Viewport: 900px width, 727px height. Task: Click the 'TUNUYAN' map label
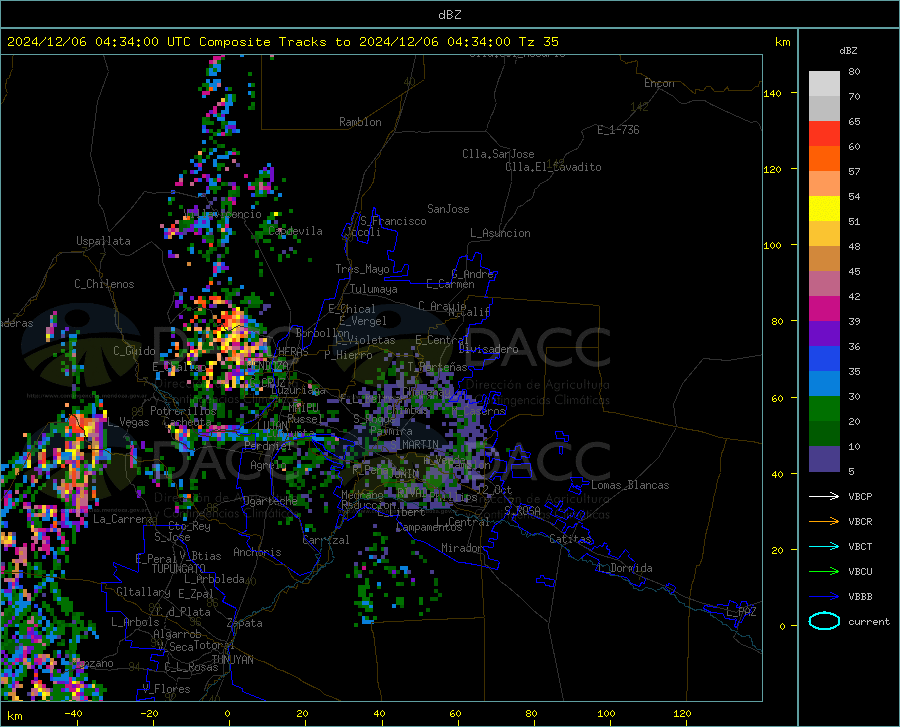tap(232, 659)
